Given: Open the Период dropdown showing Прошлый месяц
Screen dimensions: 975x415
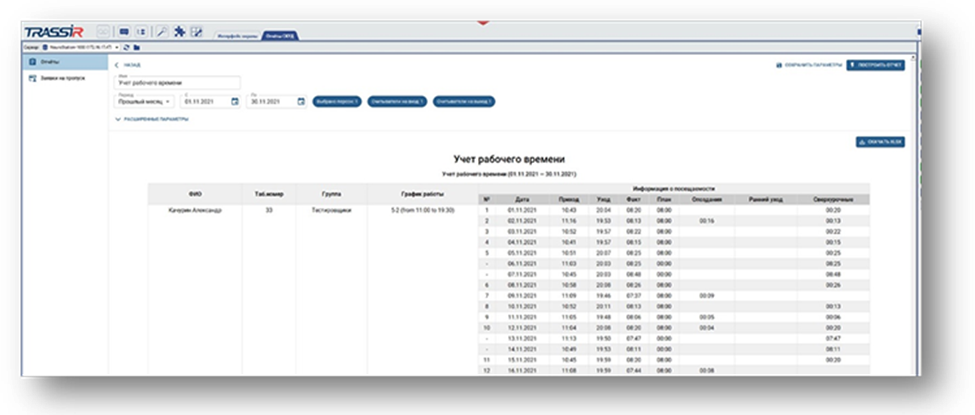Looking at the screenshot, I should [144, 100].
